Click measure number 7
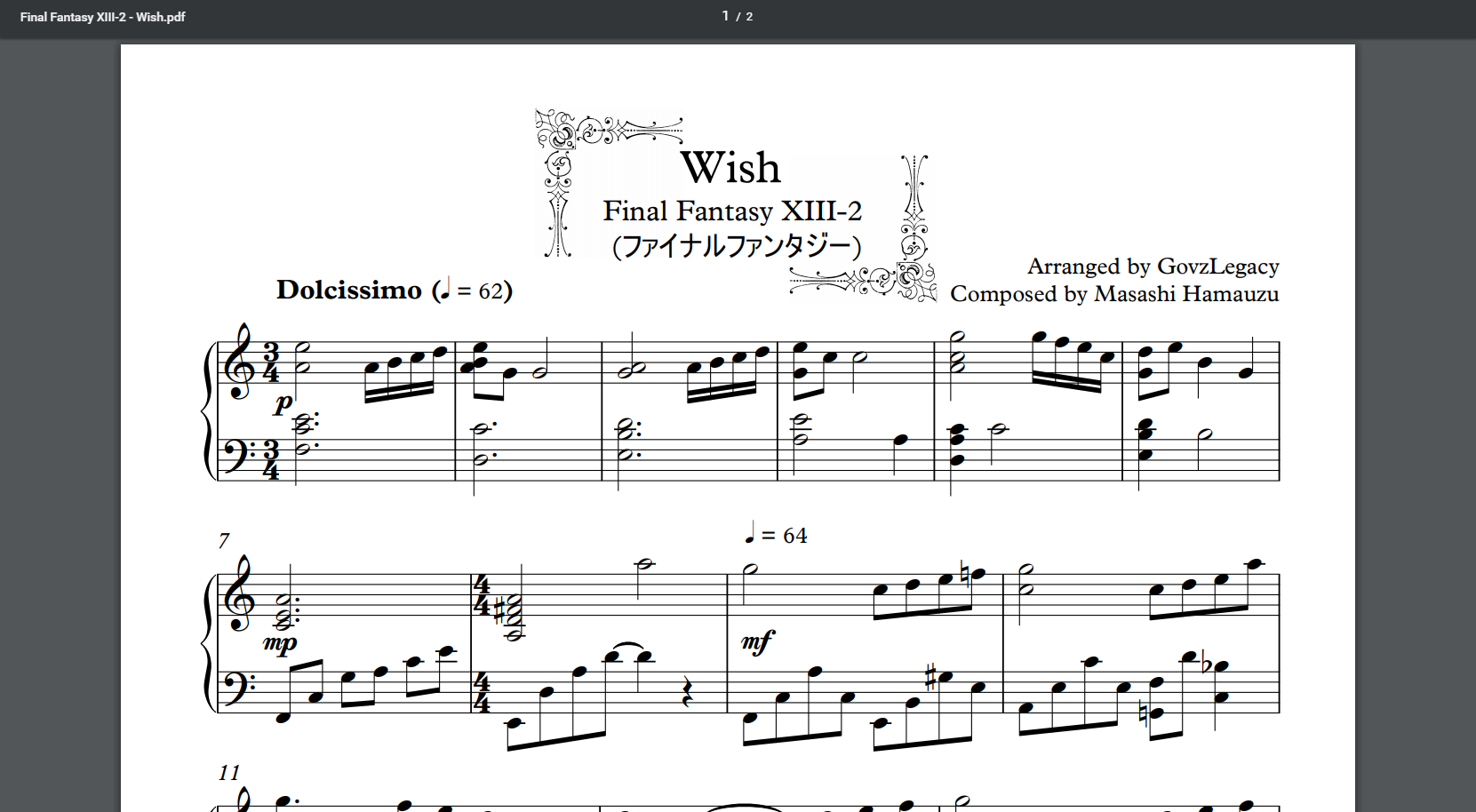The image size is (1476, 812). (224, 540)
